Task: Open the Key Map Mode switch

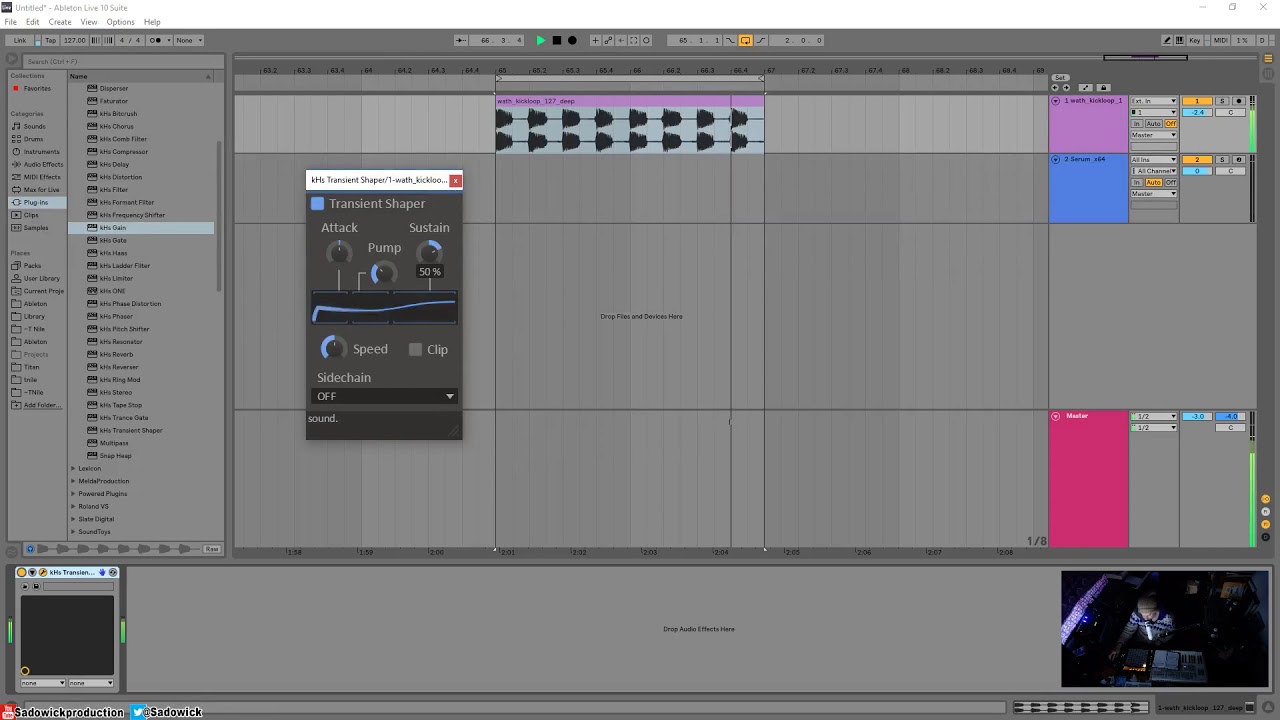Action: tap(1195, 40)
